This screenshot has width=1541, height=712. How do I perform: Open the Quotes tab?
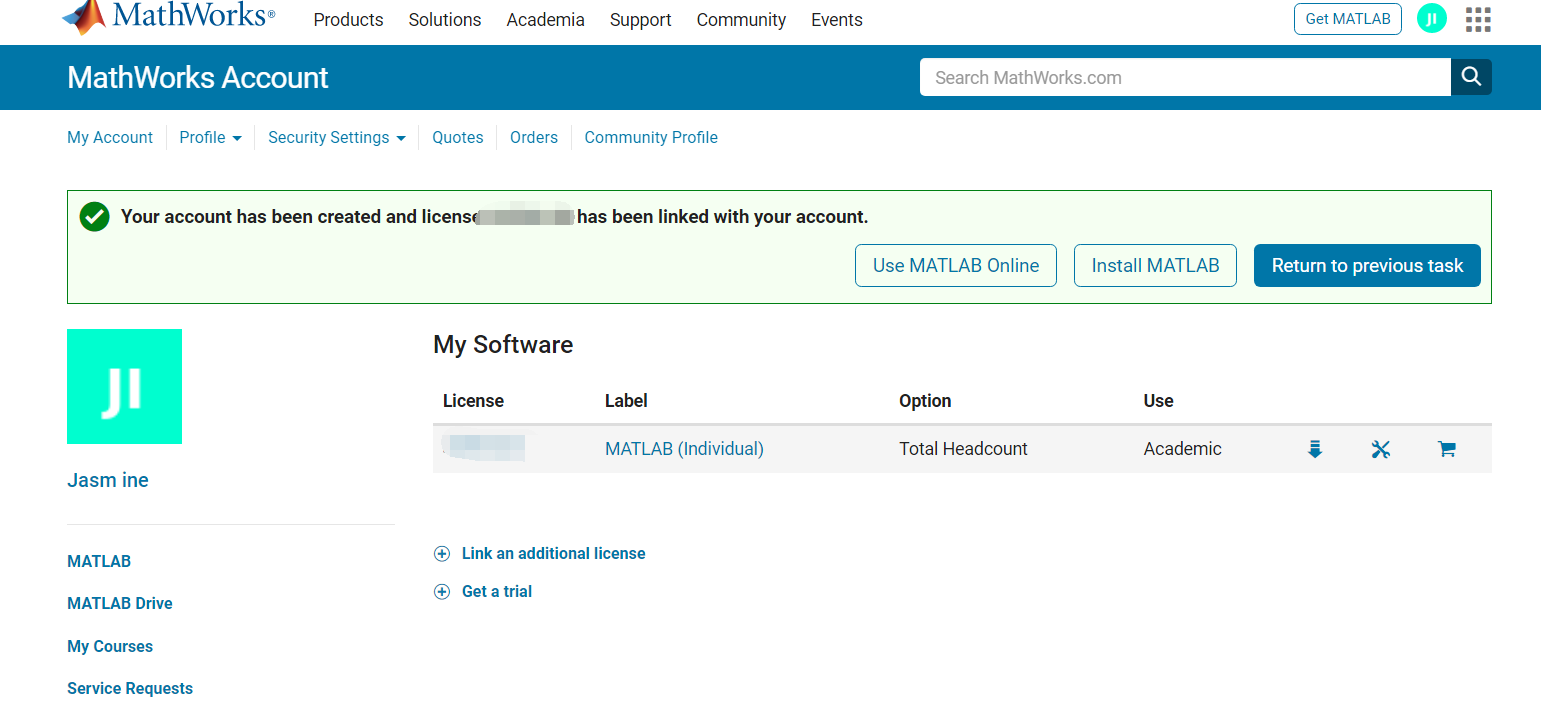458,138
